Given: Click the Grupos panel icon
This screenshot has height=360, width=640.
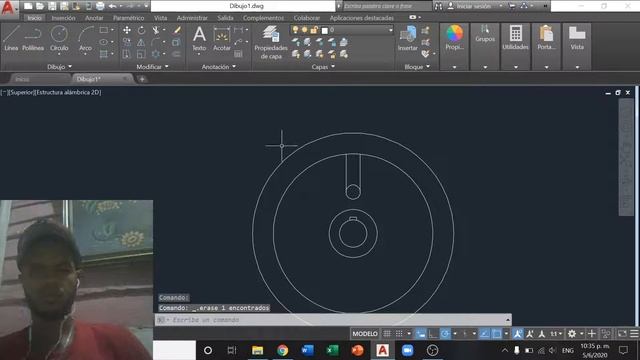Looking at the screenshot, I should click(485, 34).
